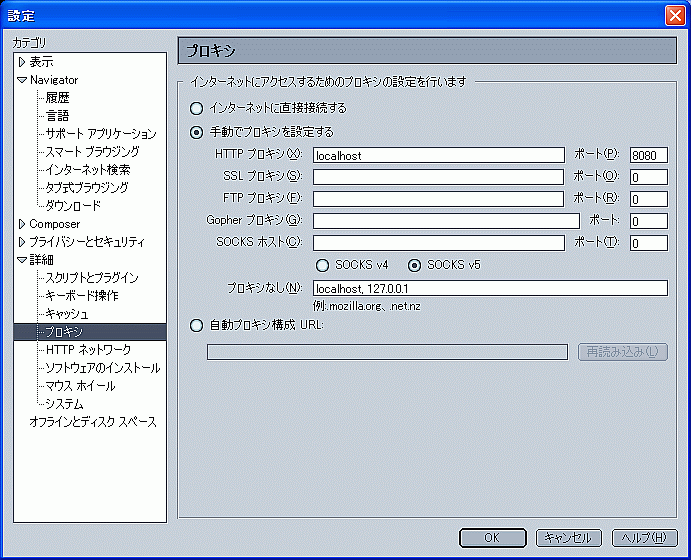
Task: Collapse the 詳細 category
Action: pyautogui.click(x=22, y=260)
